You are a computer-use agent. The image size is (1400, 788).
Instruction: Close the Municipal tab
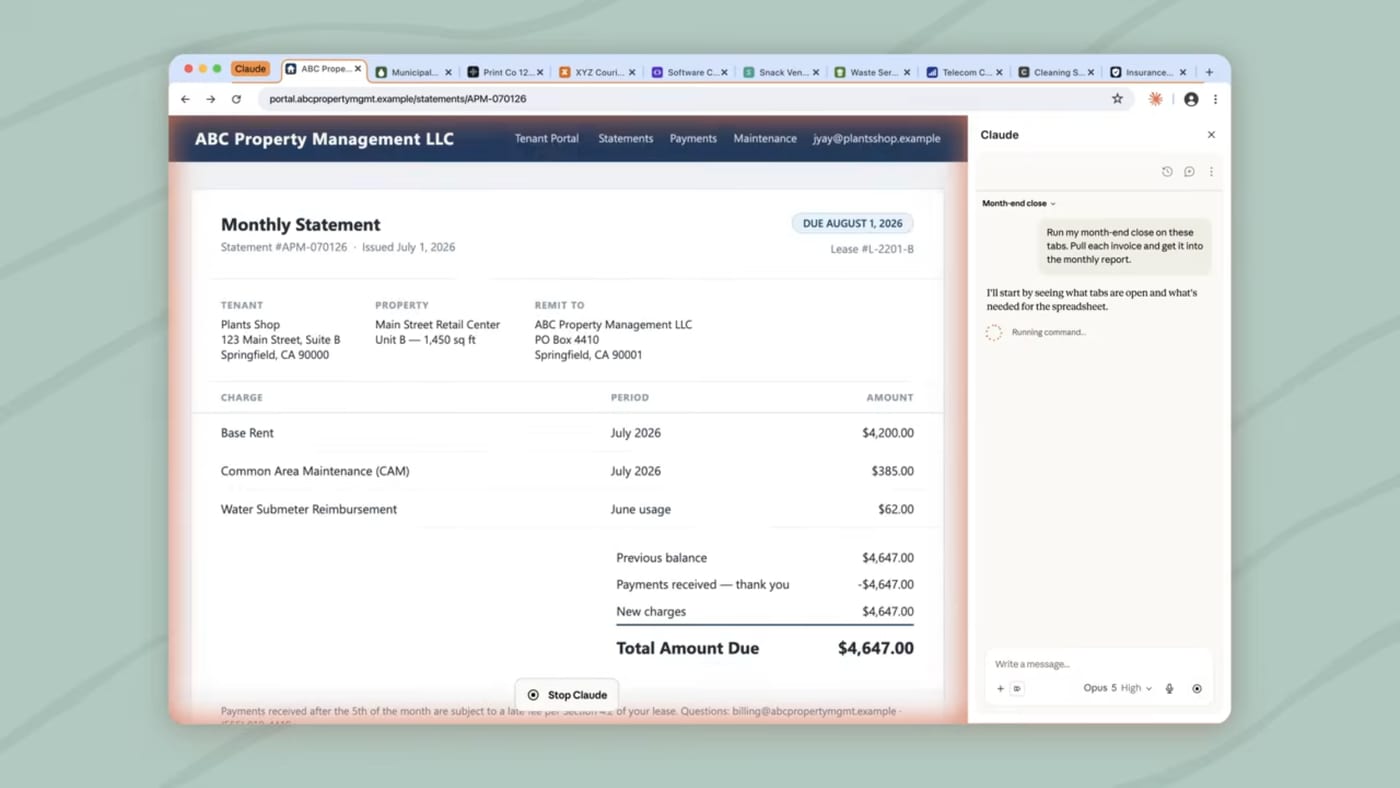tap(448, 72)
